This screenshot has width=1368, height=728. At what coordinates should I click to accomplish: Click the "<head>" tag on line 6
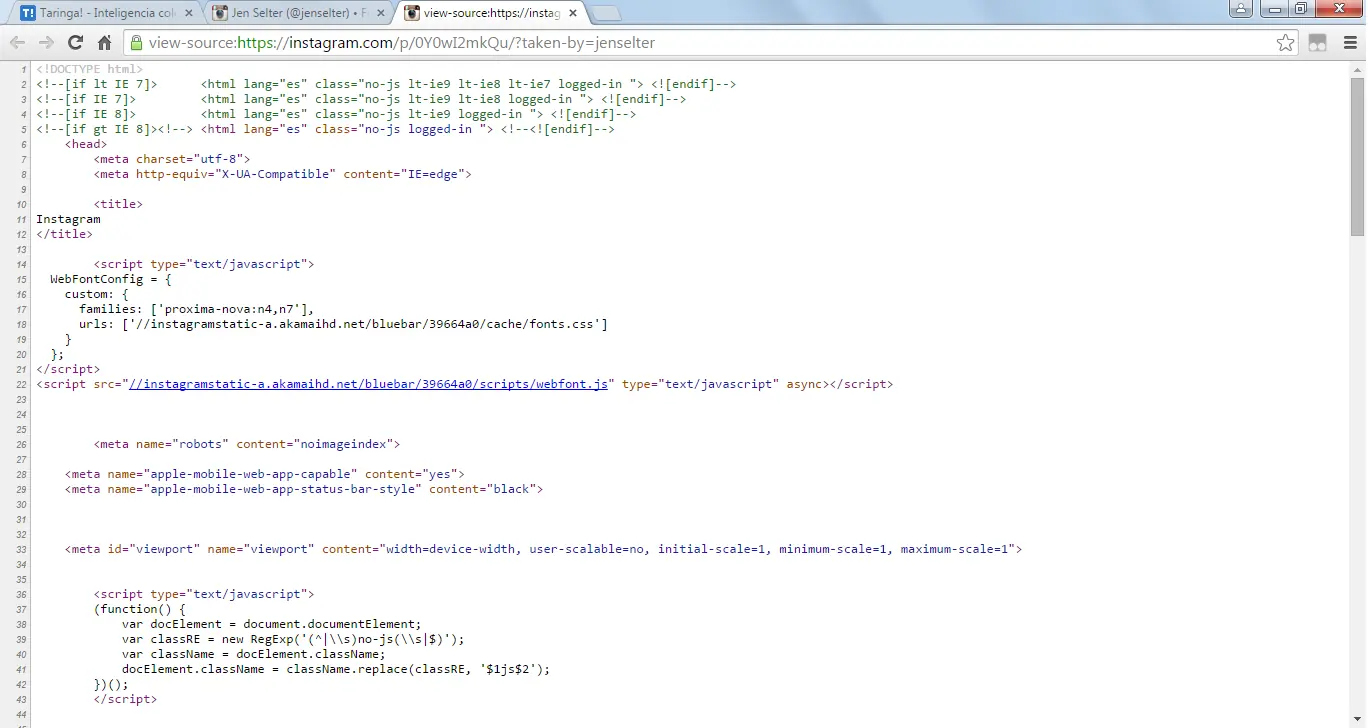tap(86, 144)
